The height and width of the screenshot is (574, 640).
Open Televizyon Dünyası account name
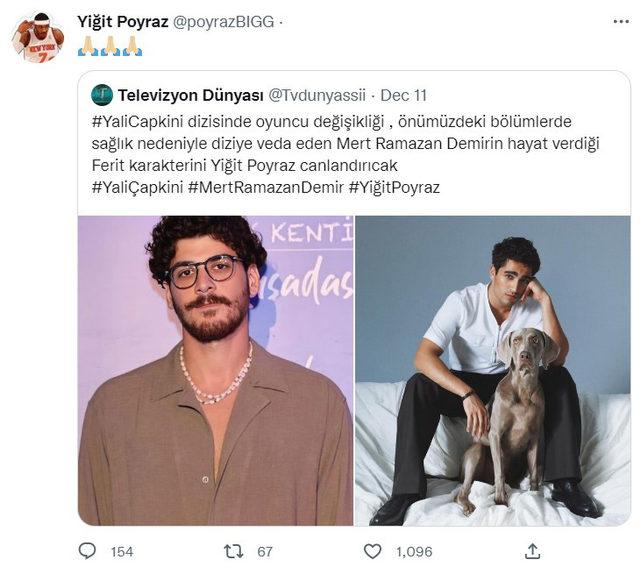coord(189,96)
